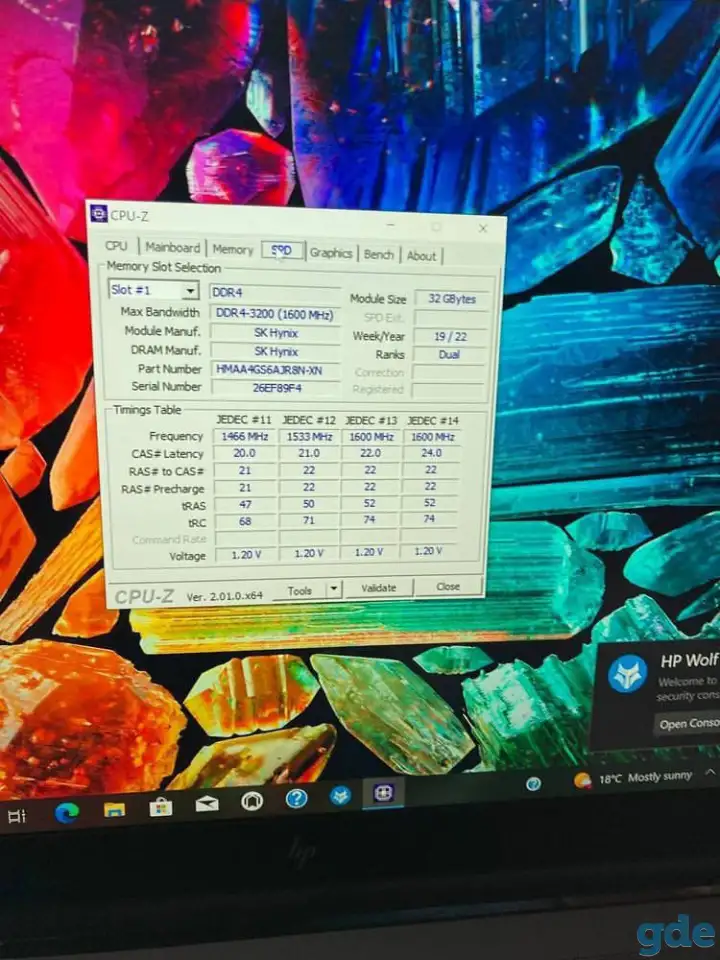Image resolution: width=720 pixels, height=960 pixels.
Task: Click the Close button in CPU-Z
Action: 448,586
